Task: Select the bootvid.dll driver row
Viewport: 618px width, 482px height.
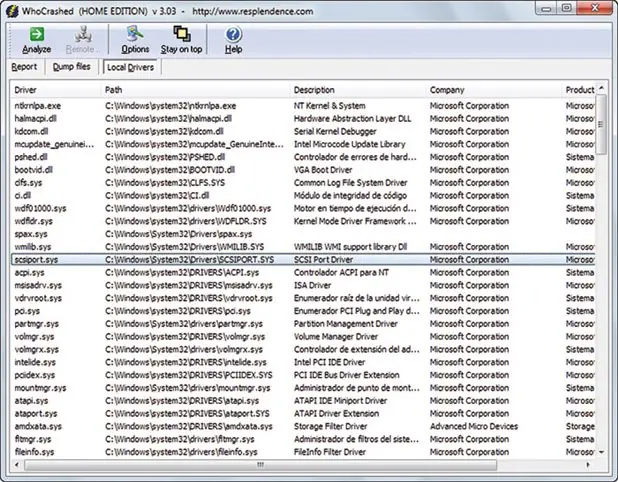Action: [x=303, y=170]
